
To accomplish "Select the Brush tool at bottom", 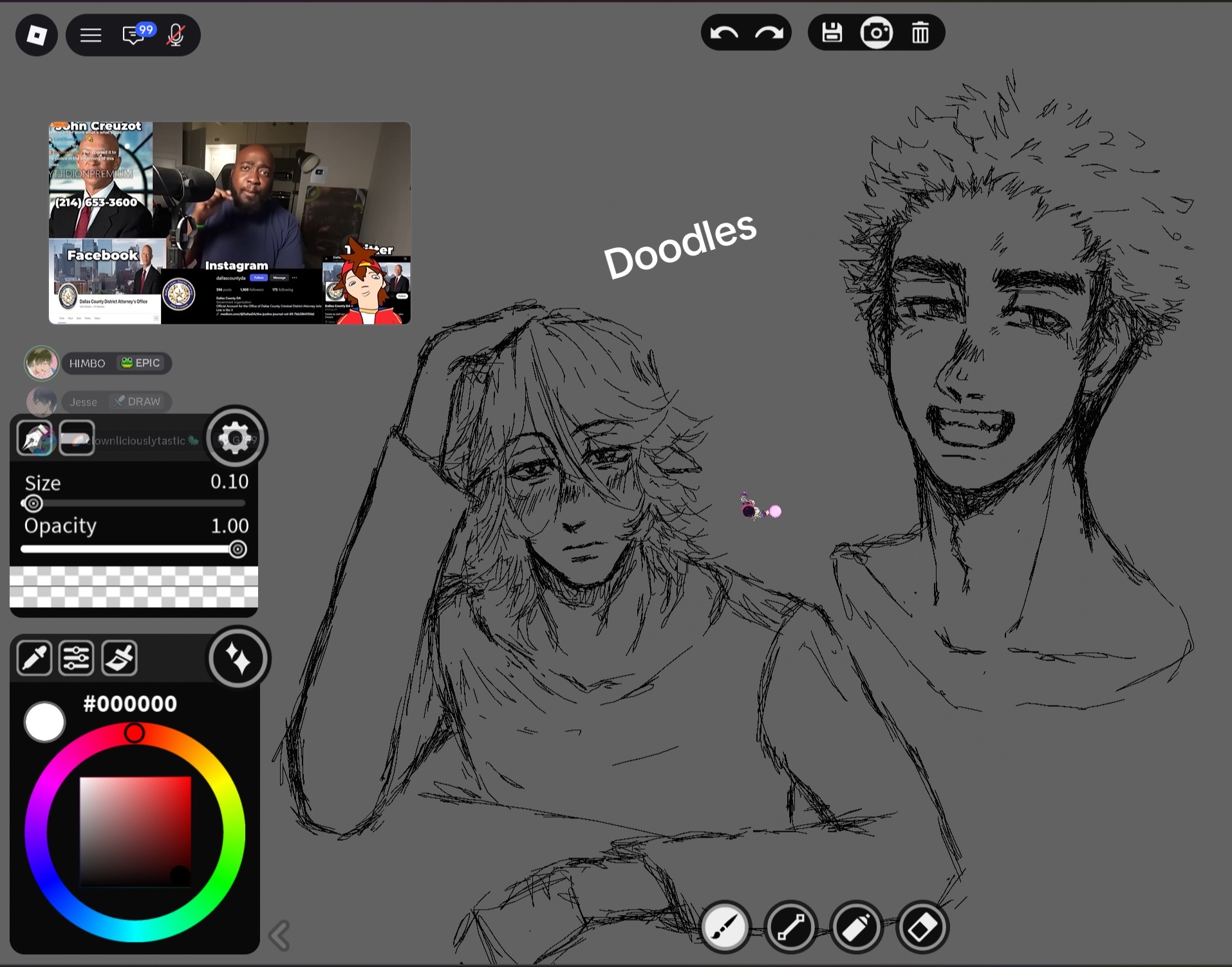I will 725,927.
